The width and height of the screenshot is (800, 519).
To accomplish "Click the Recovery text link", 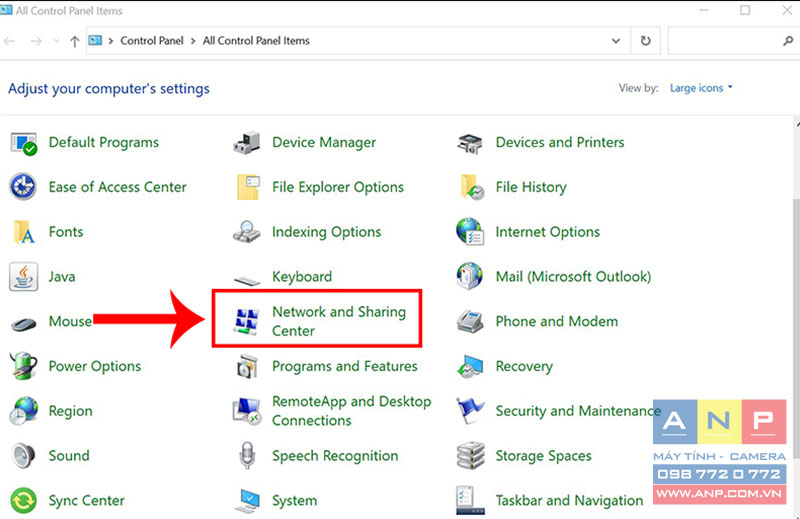I will click(524, 366).
